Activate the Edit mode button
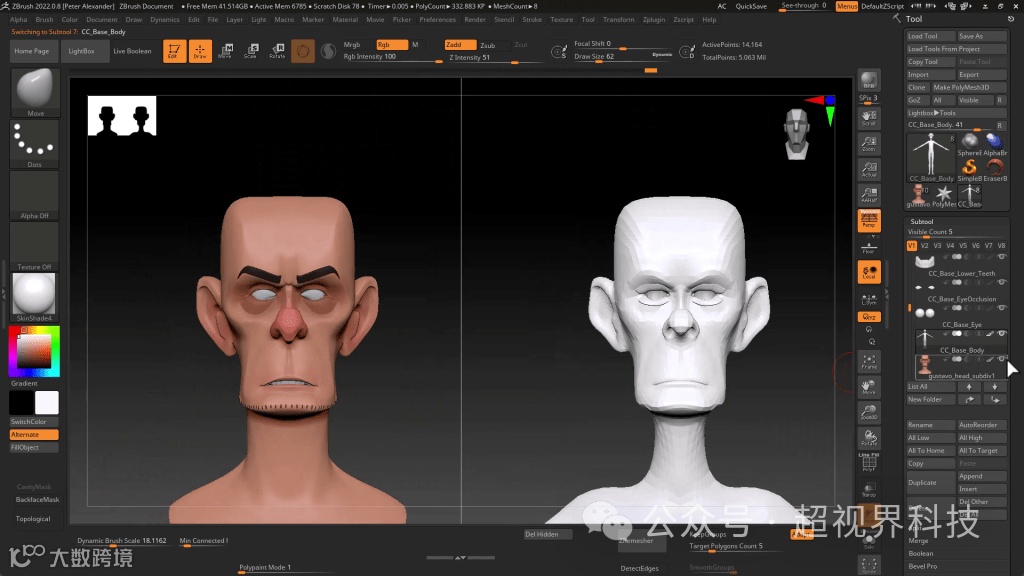 [x=174, y=51]
